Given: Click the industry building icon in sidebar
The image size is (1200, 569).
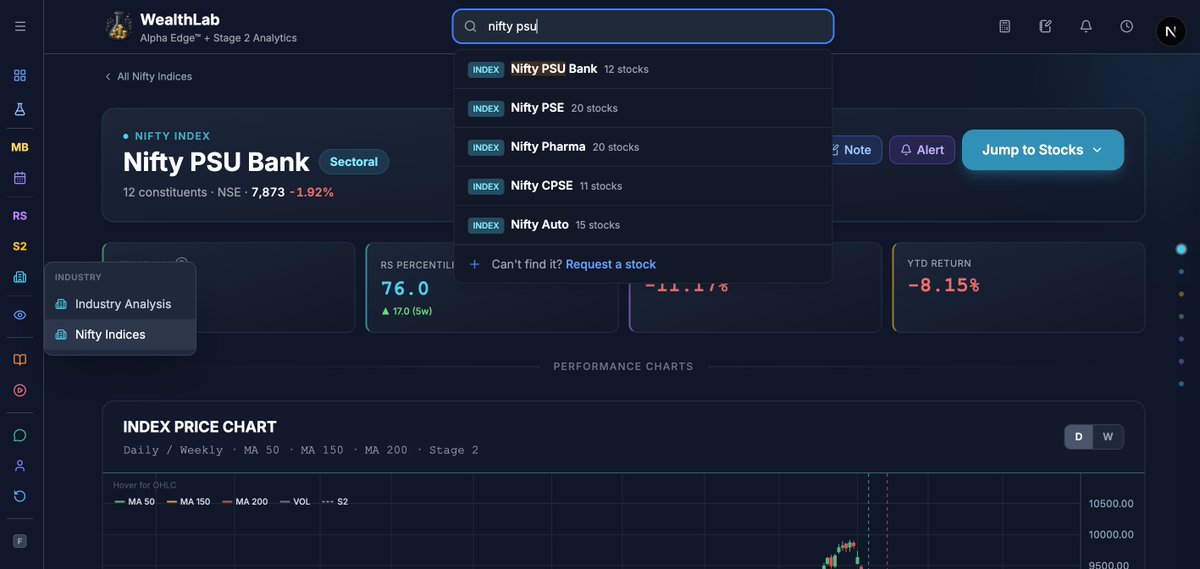Looking at the screenshot, I should coord(20,277).
